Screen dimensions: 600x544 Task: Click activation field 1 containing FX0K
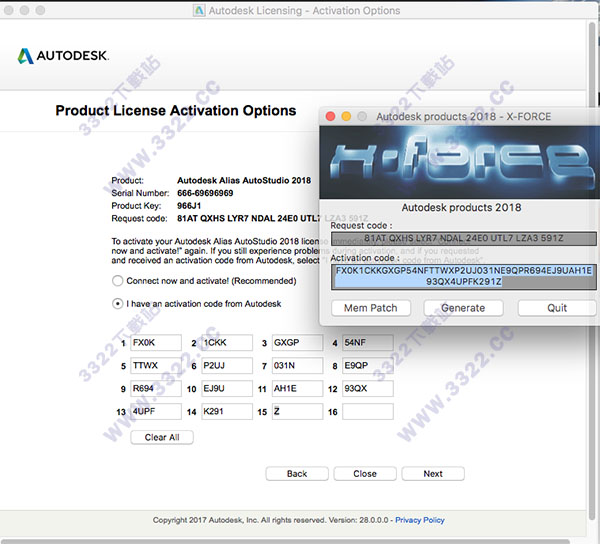(x=156, y=343)
